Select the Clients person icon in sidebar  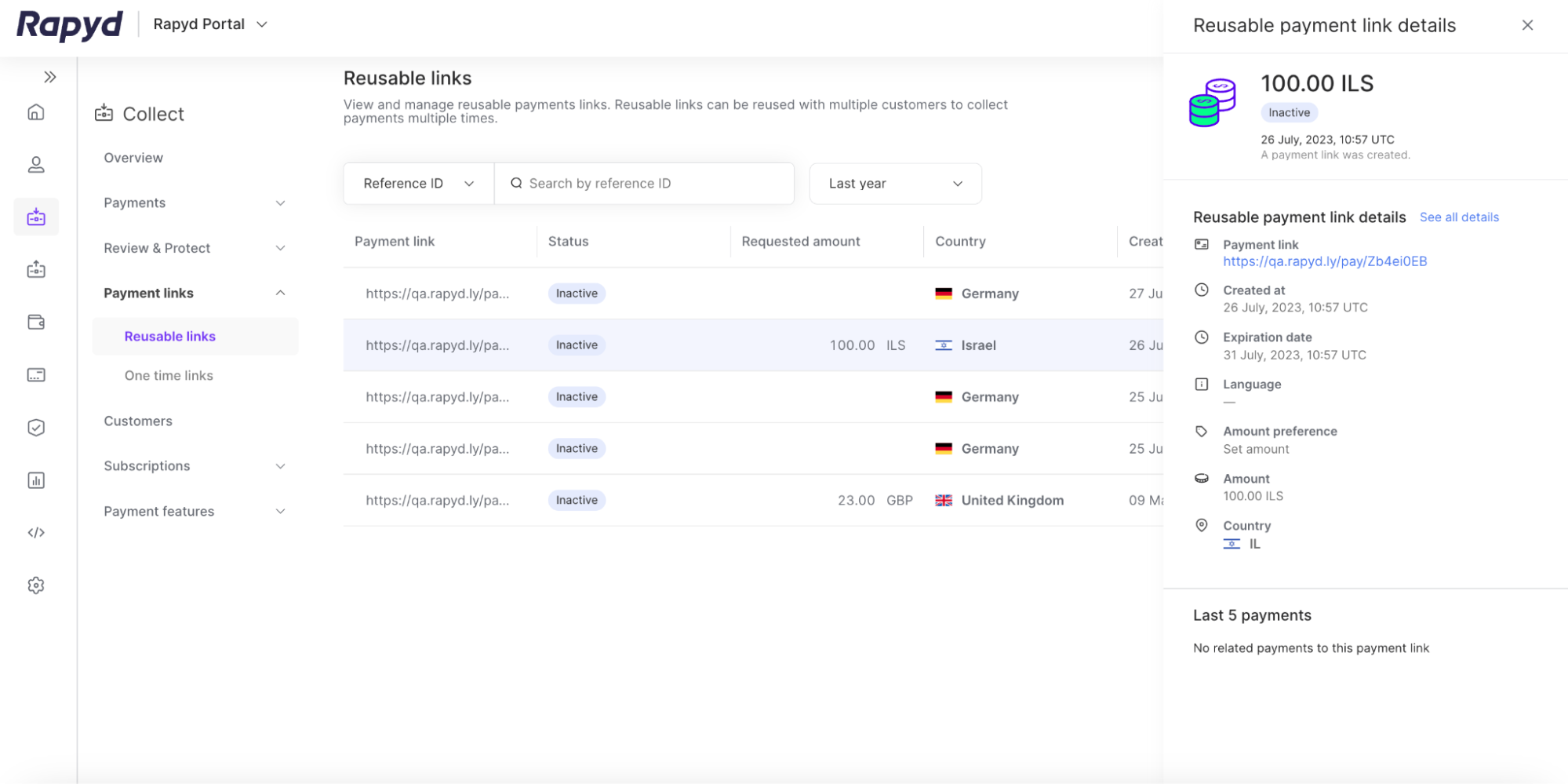pos(36,165)
